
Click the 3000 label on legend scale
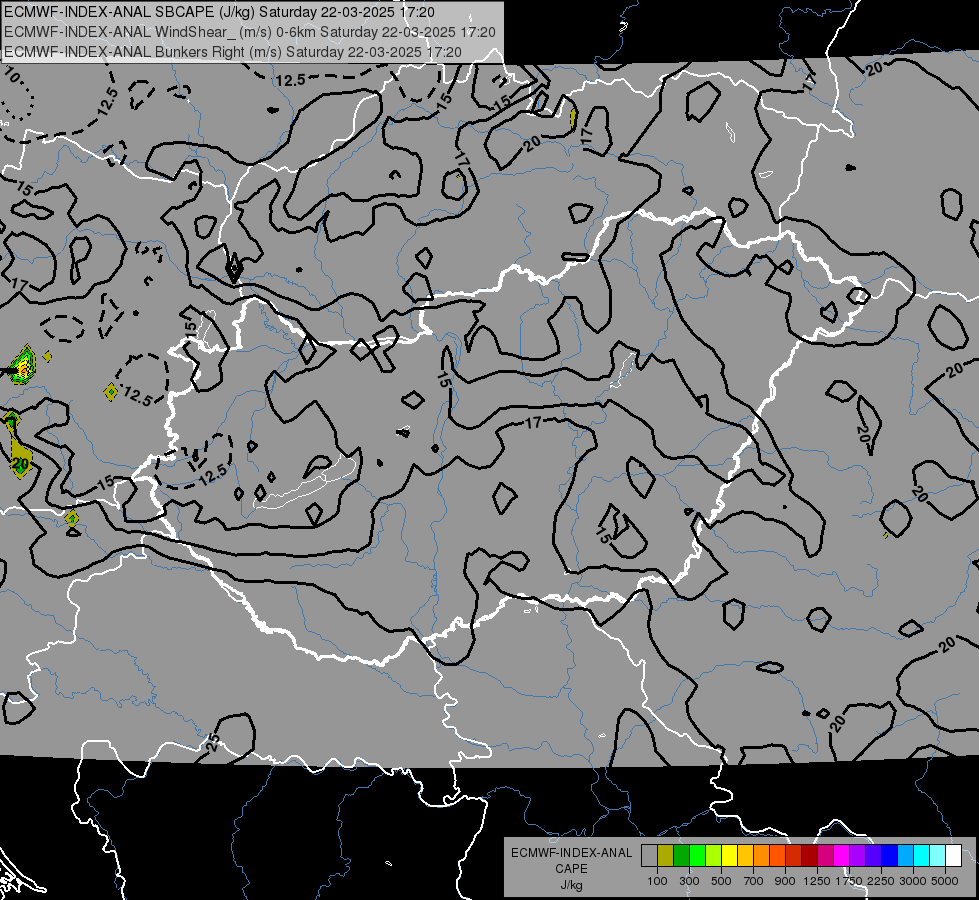point(913,881)
